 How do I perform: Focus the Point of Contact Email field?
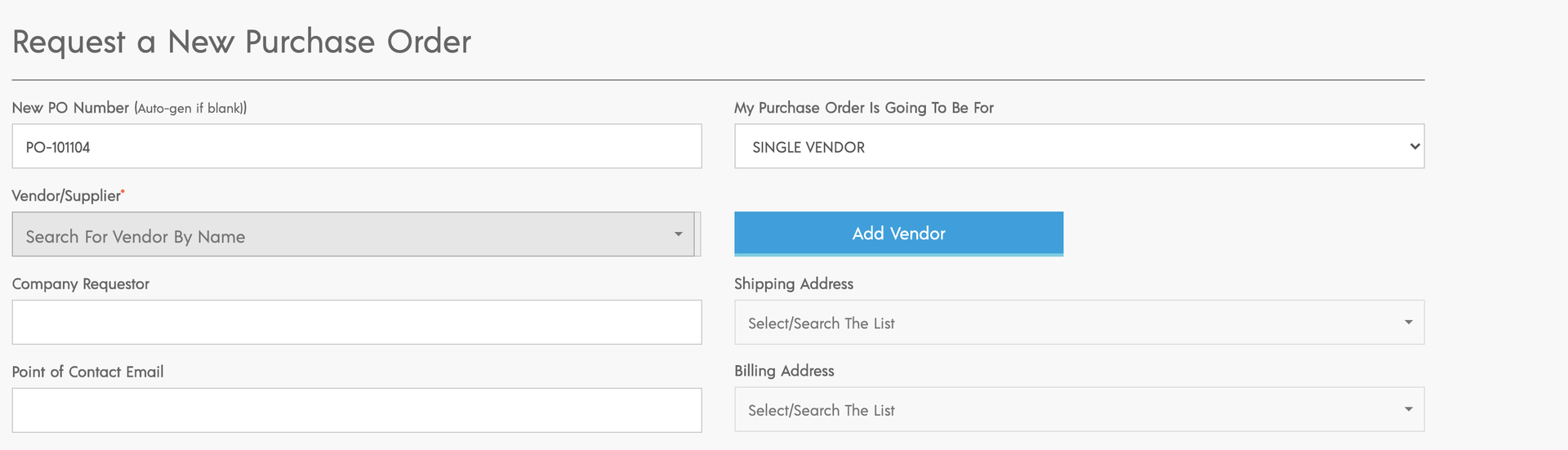click(357, 410)
